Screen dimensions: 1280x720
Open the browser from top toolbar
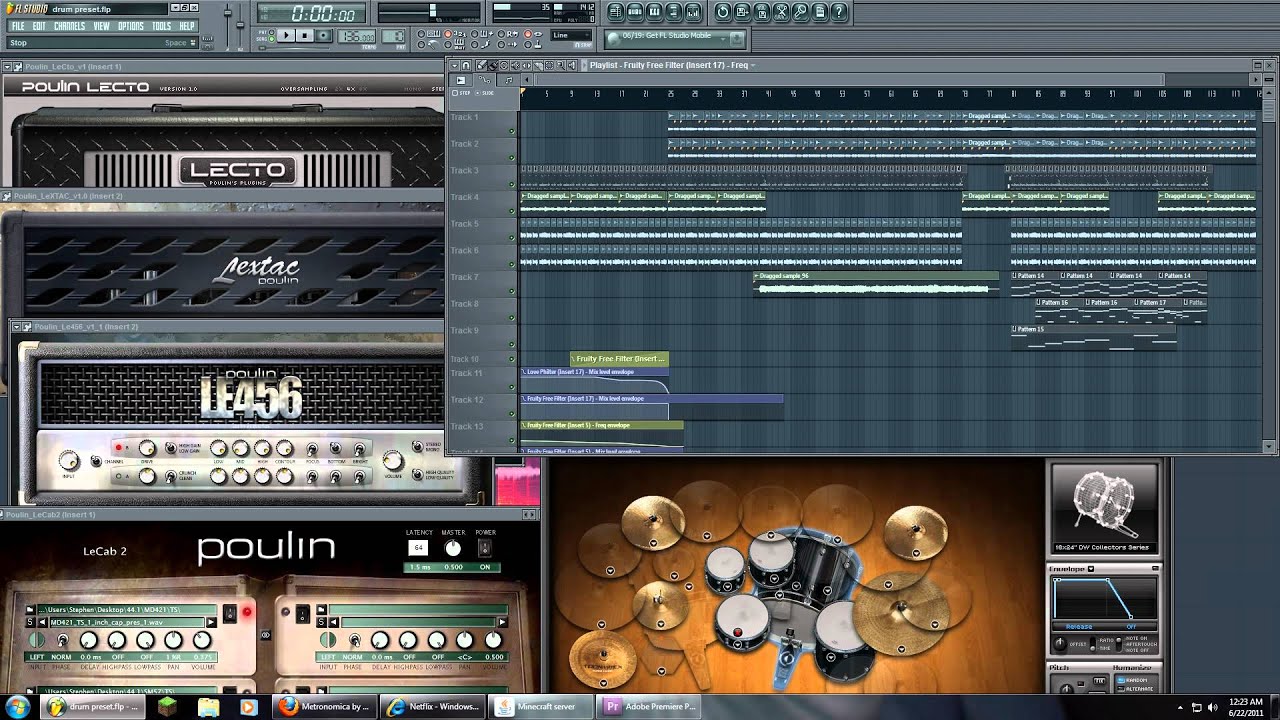click(673, 12)
